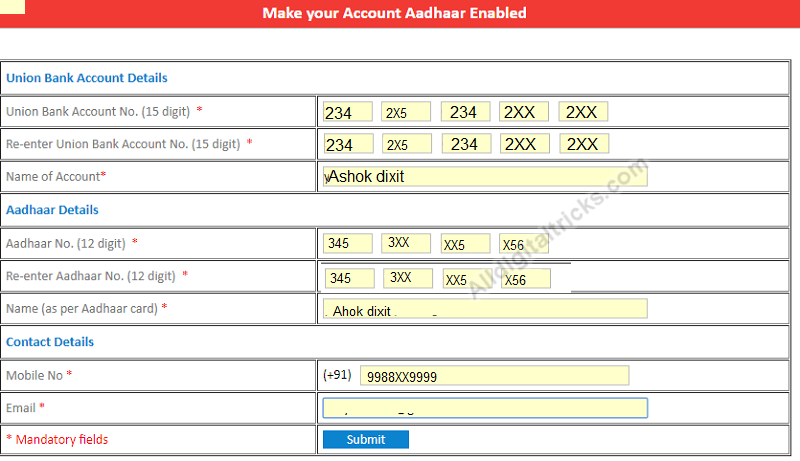Click third box of Re-enter Union Bank Account
This screenshot has height=461, width=800.
466,144
